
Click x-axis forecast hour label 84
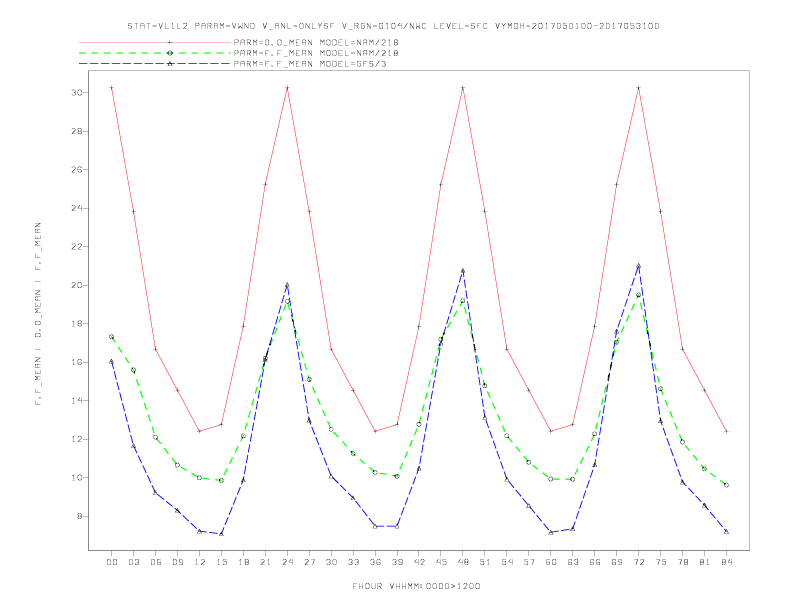pyautogui.click(x=727, y=562)
